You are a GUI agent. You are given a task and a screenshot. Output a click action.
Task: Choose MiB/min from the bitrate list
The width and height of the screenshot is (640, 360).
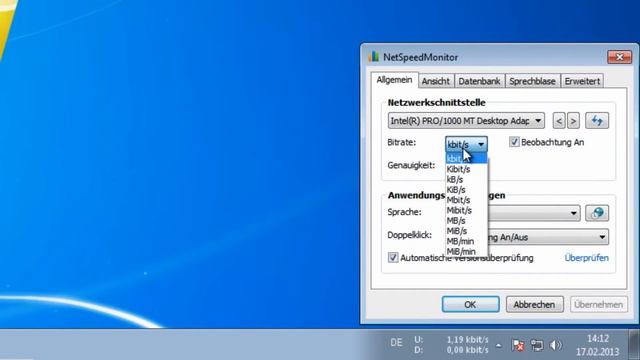click(467, 251)
